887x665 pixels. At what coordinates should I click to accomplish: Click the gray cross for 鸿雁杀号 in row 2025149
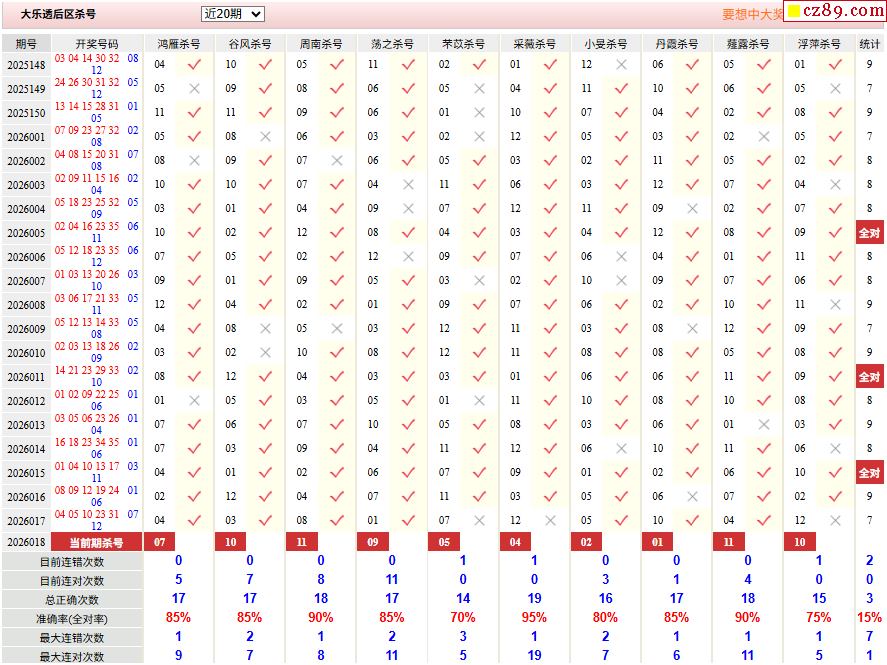194,88
